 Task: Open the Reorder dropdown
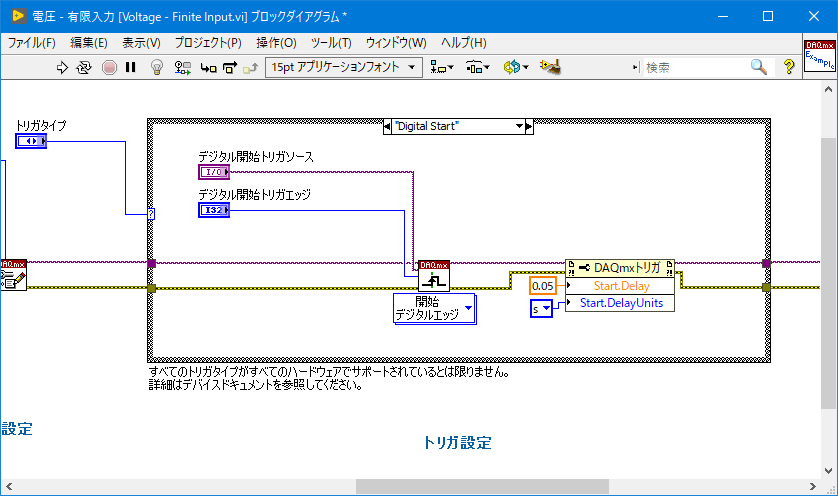(x=516, y=67)
